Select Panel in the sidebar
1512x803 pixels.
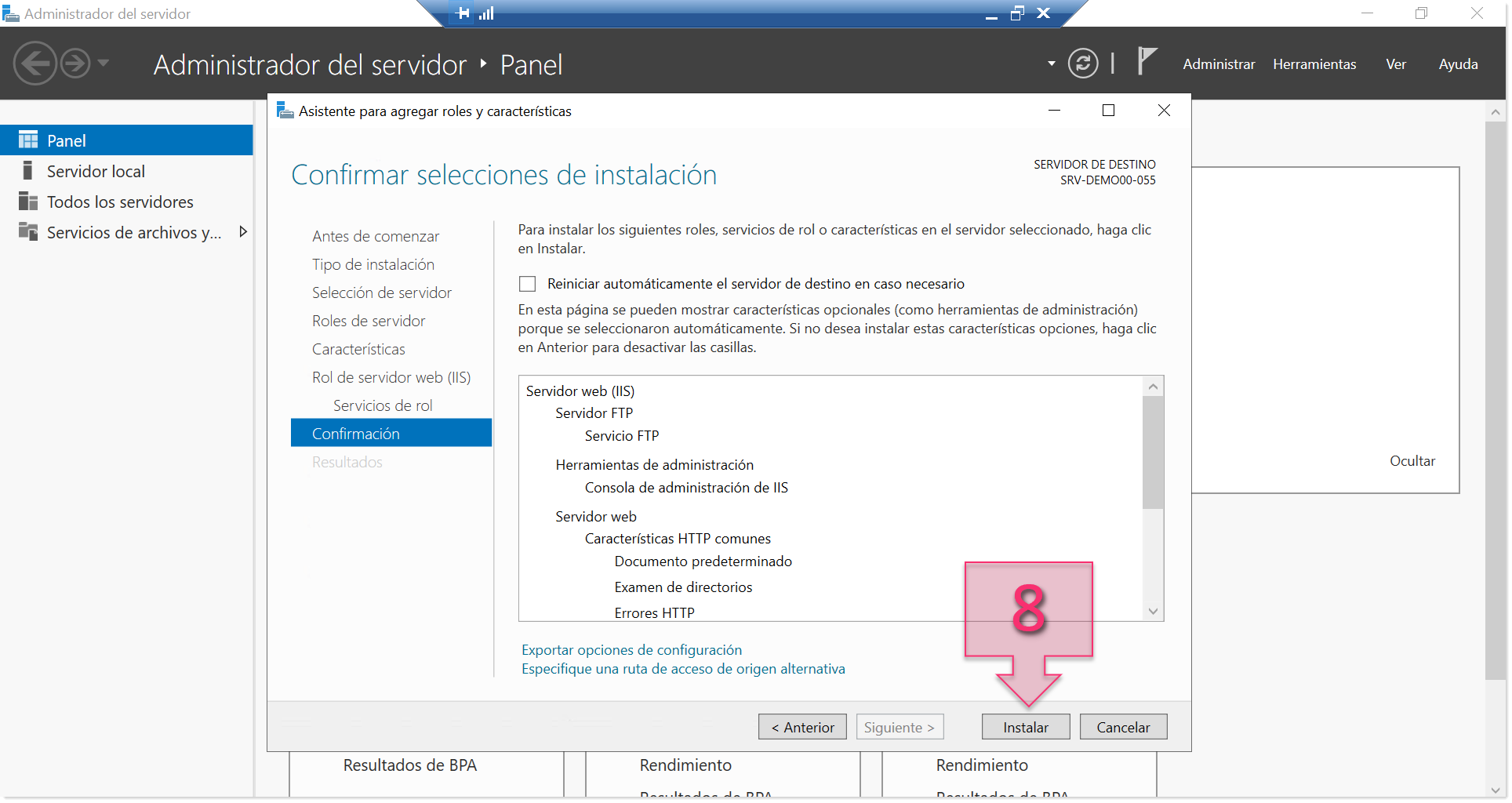[67, 140]
